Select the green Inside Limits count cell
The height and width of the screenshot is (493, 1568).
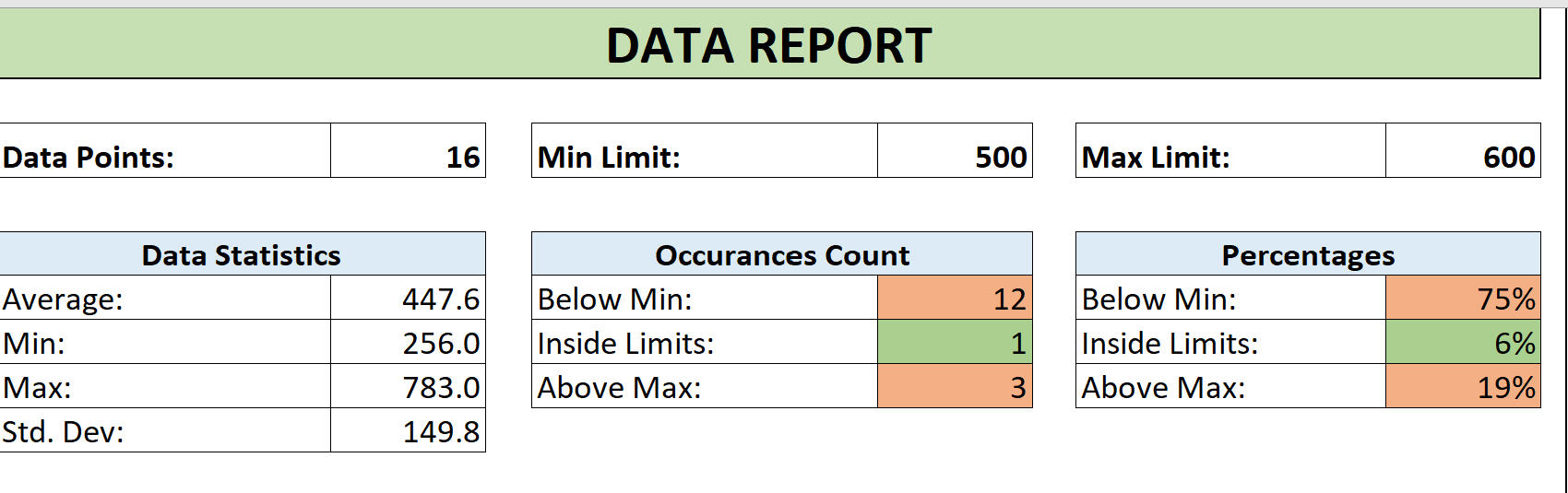pyautogui.click(x=954, y=343)
